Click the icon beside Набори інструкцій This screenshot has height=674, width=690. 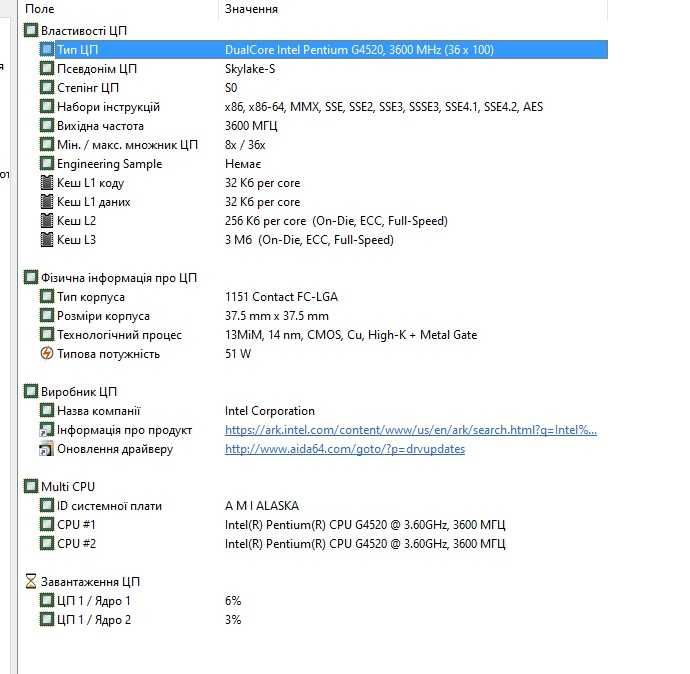click(x=47, y=106)
